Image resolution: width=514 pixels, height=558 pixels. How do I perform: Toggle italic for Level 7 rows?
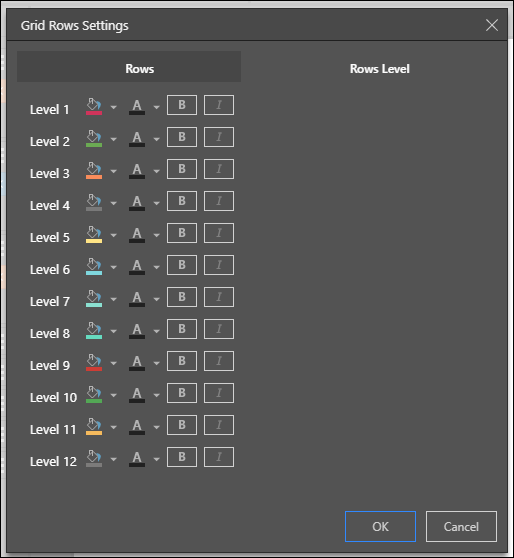(x=219, y=297)
